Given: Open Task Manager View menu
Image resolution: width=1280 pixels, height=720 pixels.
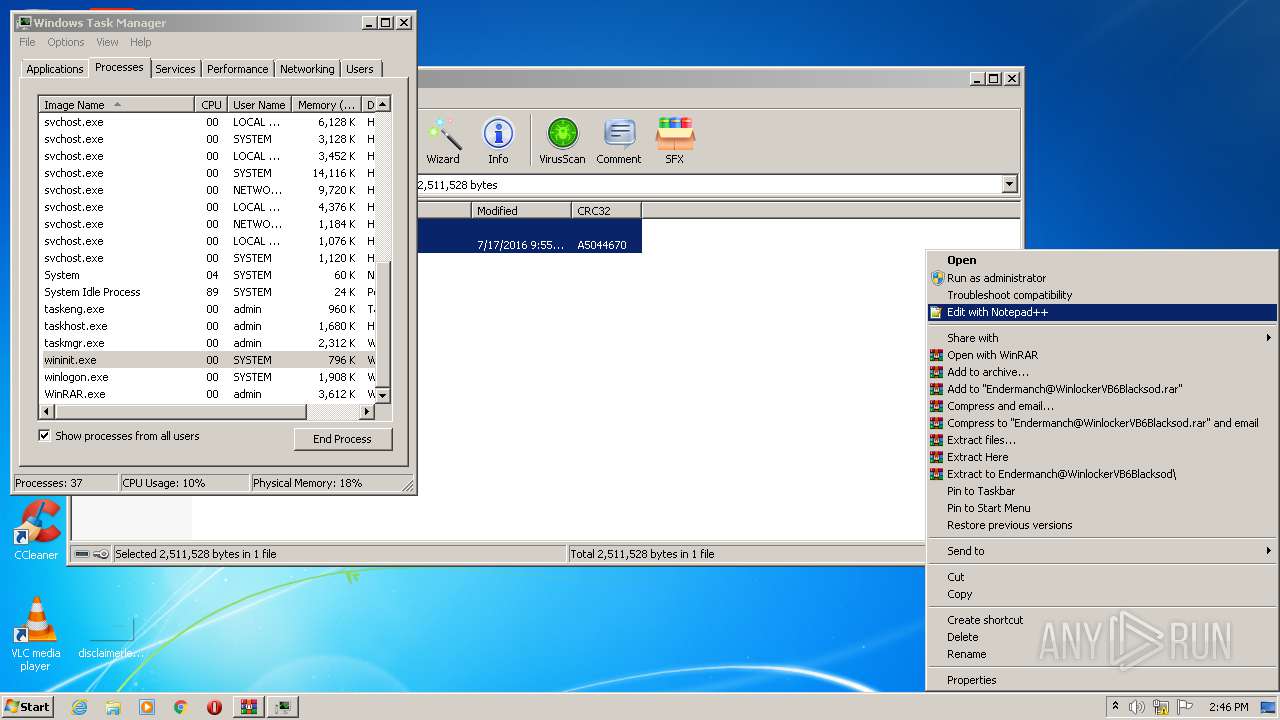Looking at the screenshot, I should point(107,42).
